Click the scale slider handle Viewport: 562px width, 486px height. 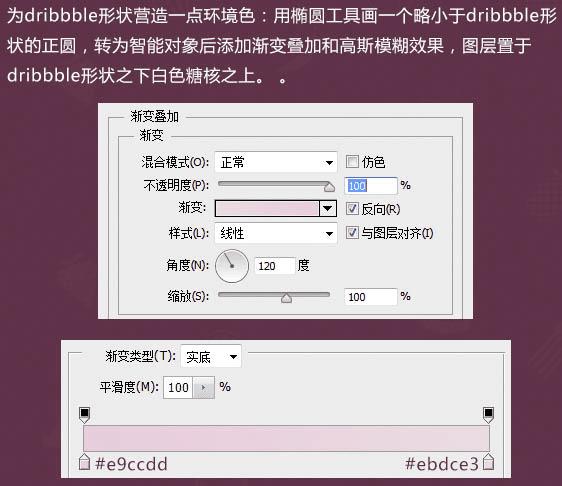point(286,298)
